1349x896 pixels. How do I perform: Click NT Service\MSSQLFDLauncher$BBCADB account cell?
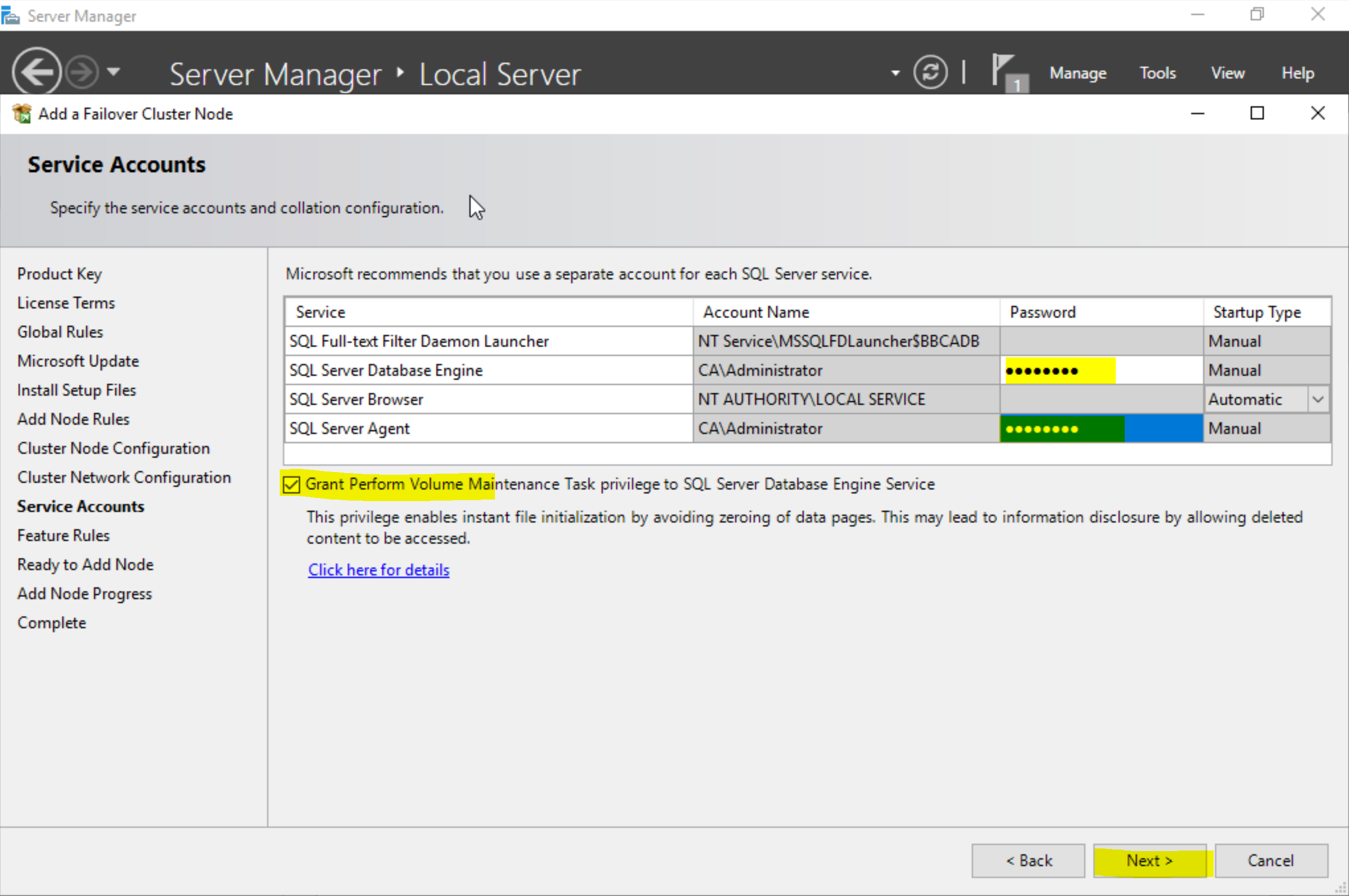[x=847, y=341]
